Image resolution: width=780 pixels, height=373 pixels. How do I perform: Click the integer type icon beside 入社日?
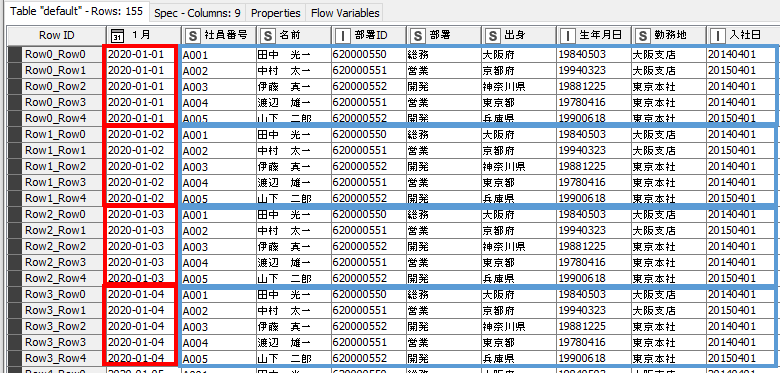[x=717, y=35]
